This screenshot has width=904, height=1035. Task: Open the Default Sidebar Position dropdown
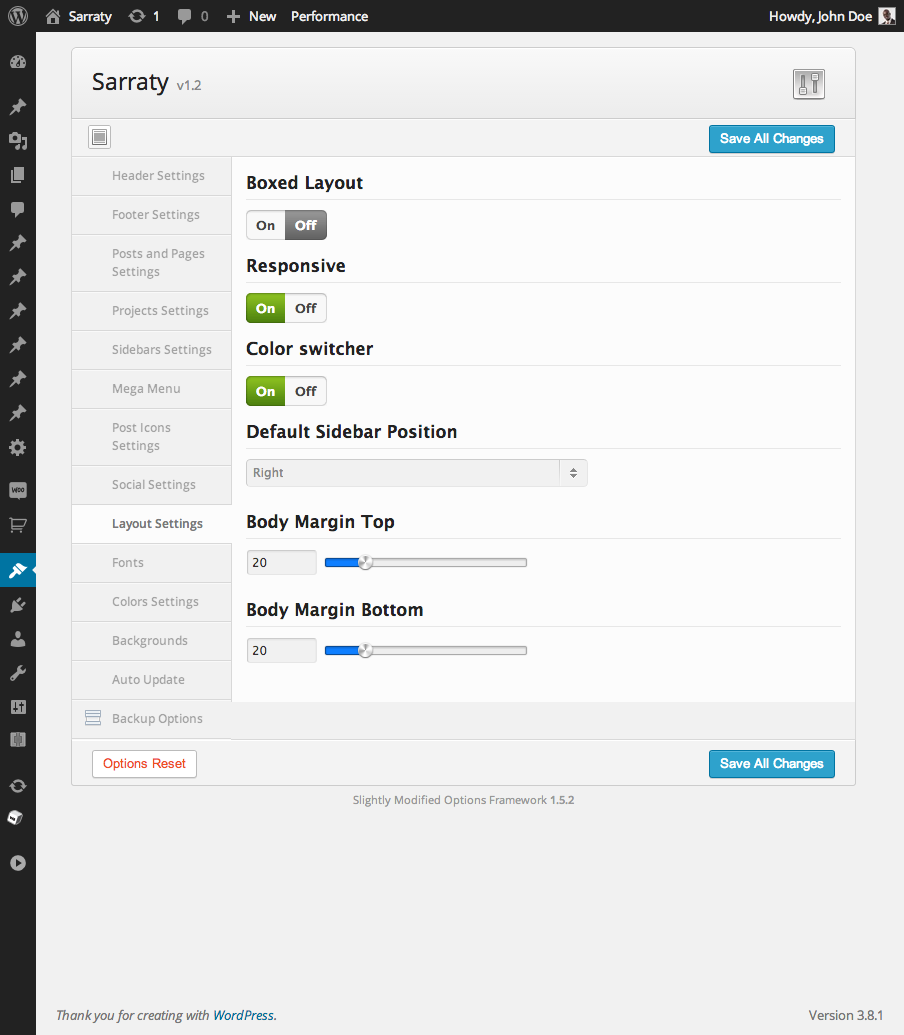417,473
